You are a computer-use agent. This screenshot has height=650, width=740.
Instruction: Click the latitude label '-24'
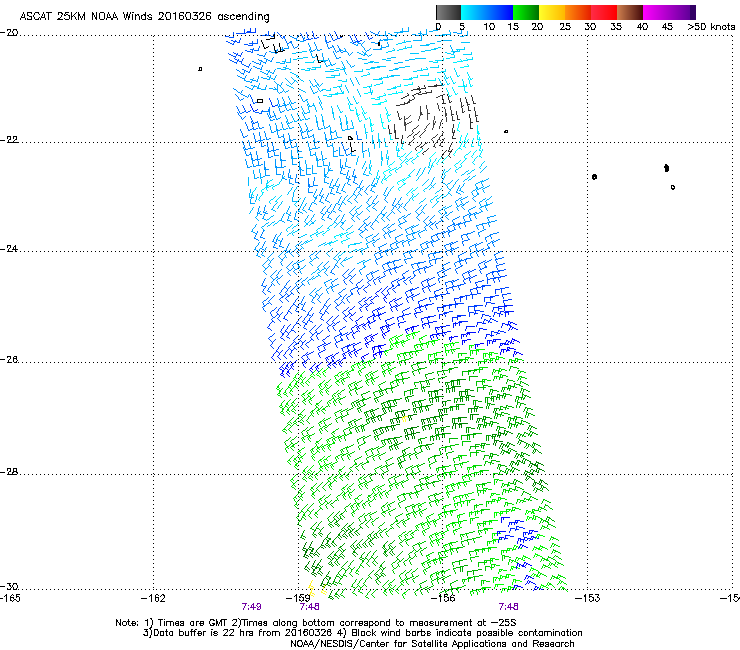(x=9, y=249)
